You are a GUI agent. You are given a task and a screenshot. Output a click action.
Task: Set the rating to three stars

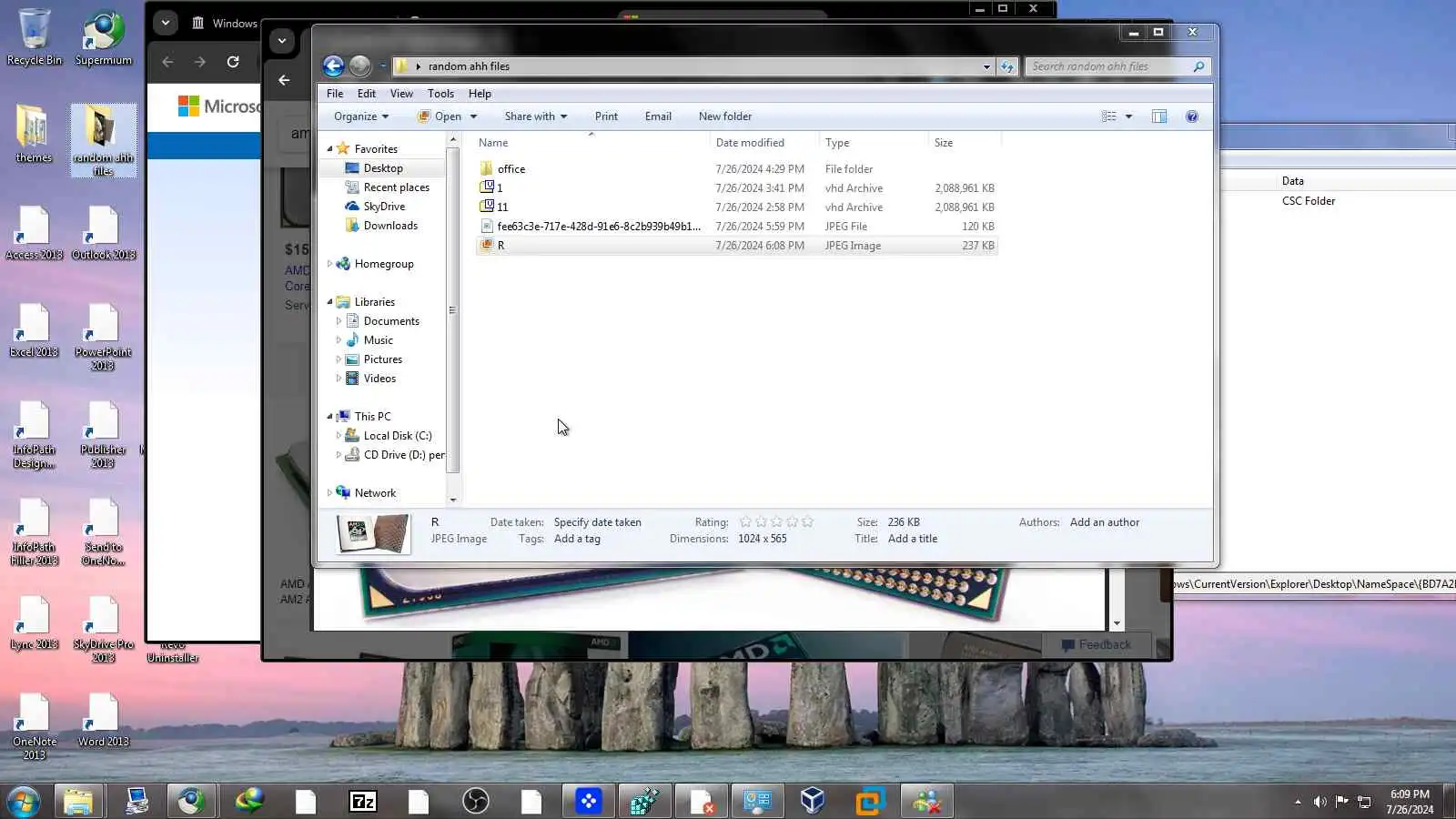[777, 522]
